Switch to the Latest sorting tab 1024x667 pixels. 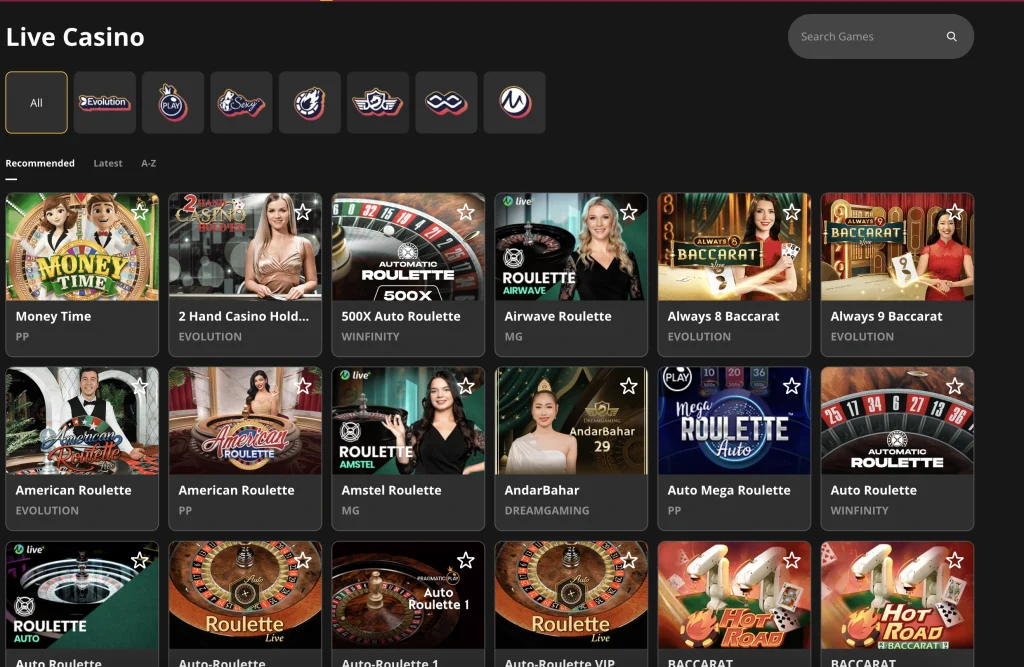[108, 163]
